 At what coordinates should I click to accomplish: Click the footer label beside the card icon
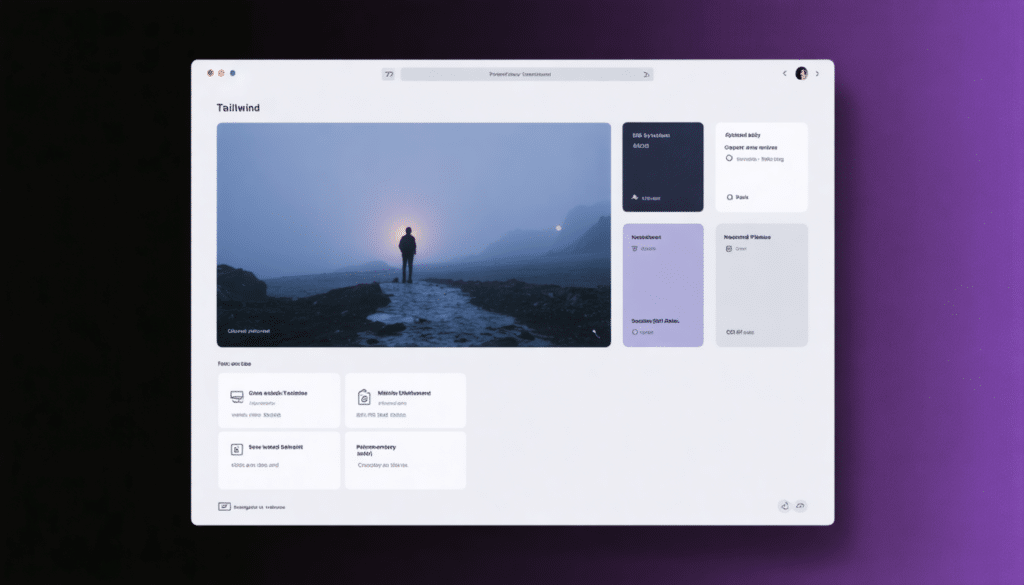(259, 507)
